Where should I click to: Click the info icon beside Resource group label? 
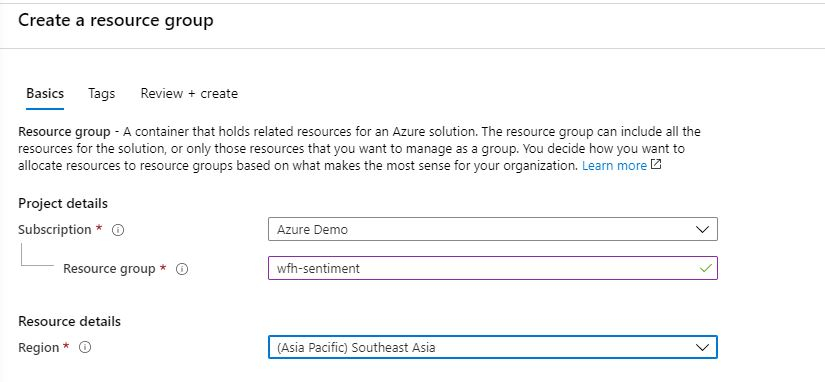point(182,269)
